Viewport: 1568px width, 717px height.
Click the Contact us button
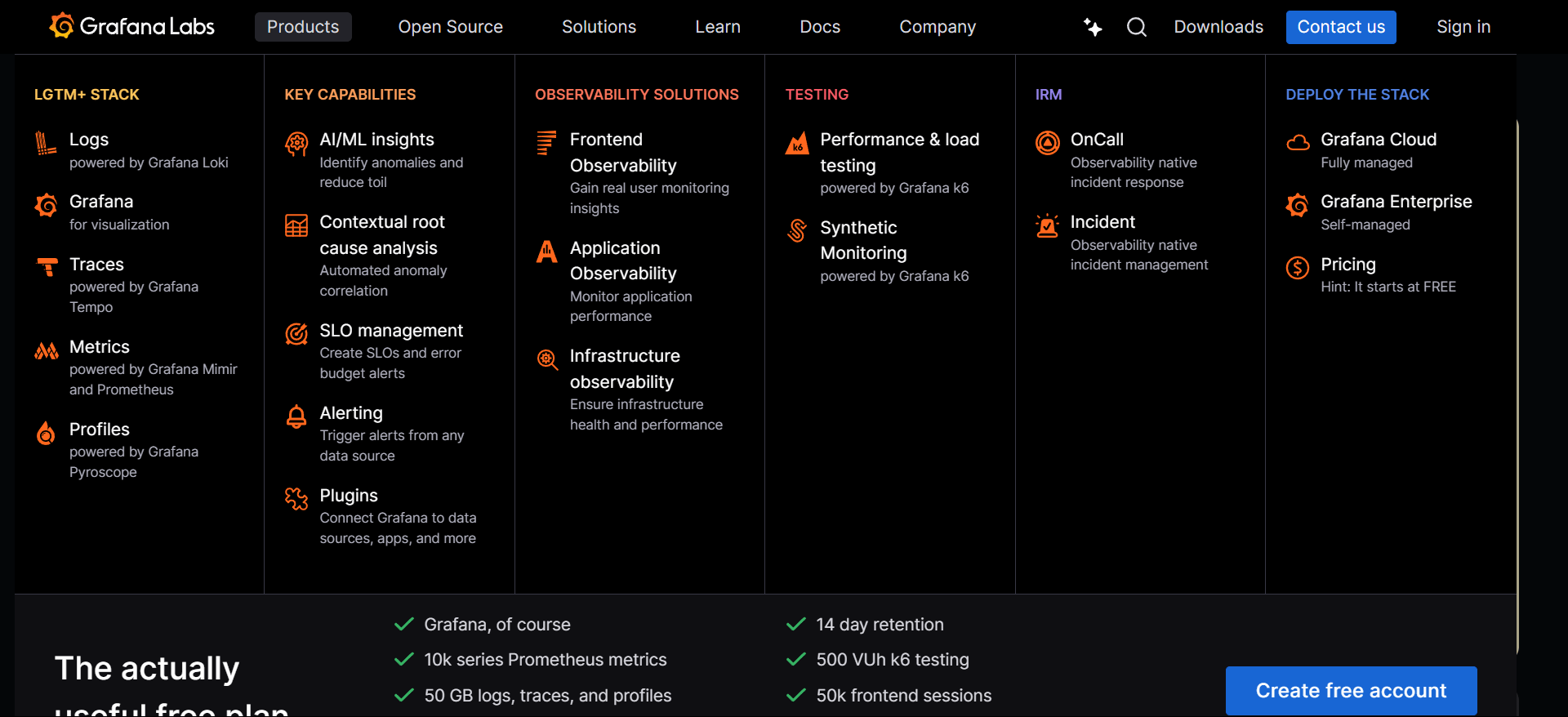click(x=1341, y=27)
